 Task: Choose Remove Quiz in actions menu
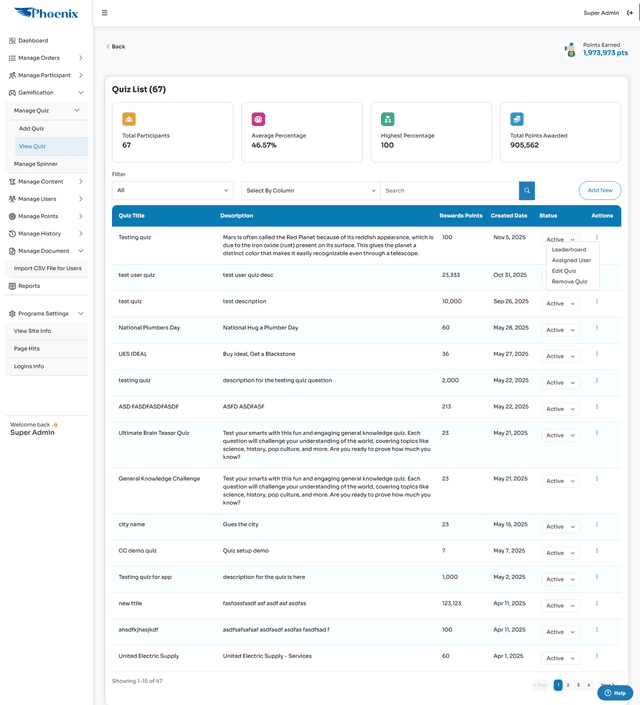[x=569, y=281]
